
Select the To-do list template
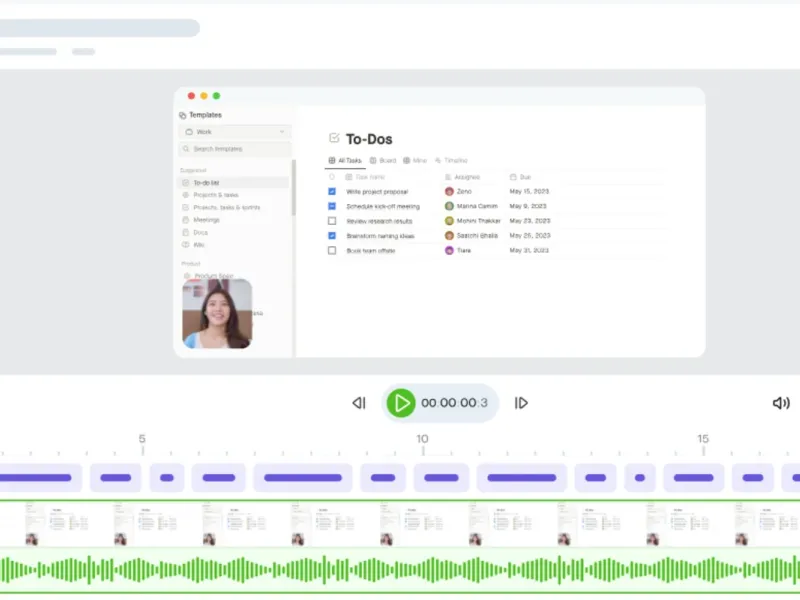point(234,183)
